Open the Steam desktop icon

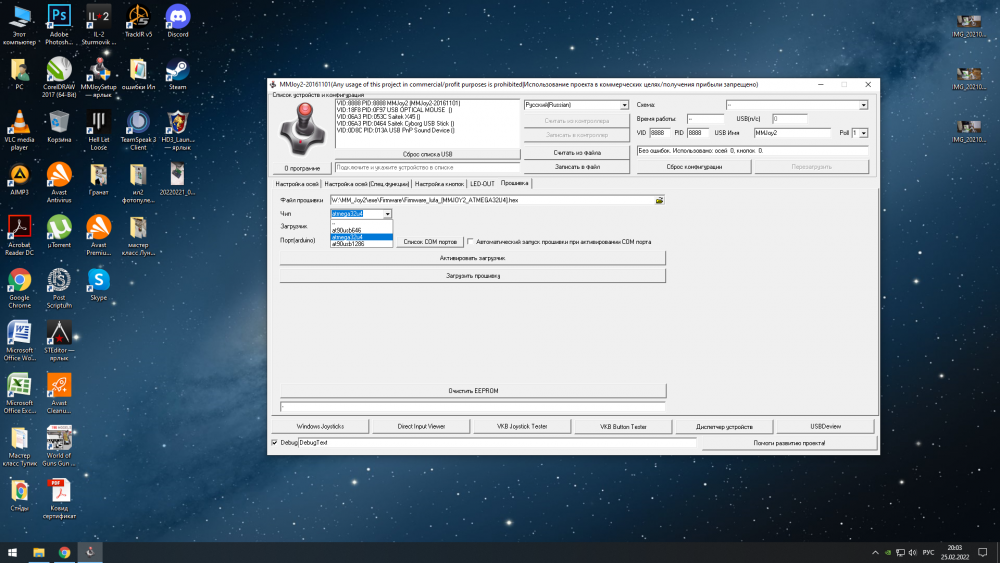(x=177, y=71)
